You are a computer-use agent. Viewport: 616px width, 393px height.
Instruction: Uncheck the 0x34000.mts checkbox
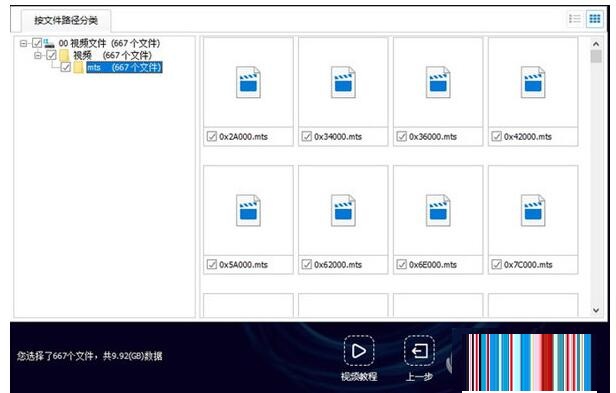pyautogui.click(x=306, y=136)
